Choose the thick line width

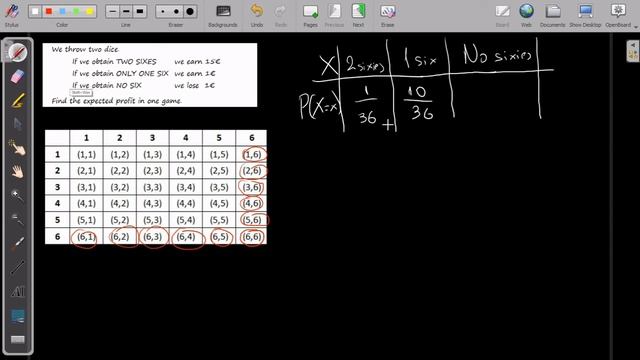tap(140, 11)
